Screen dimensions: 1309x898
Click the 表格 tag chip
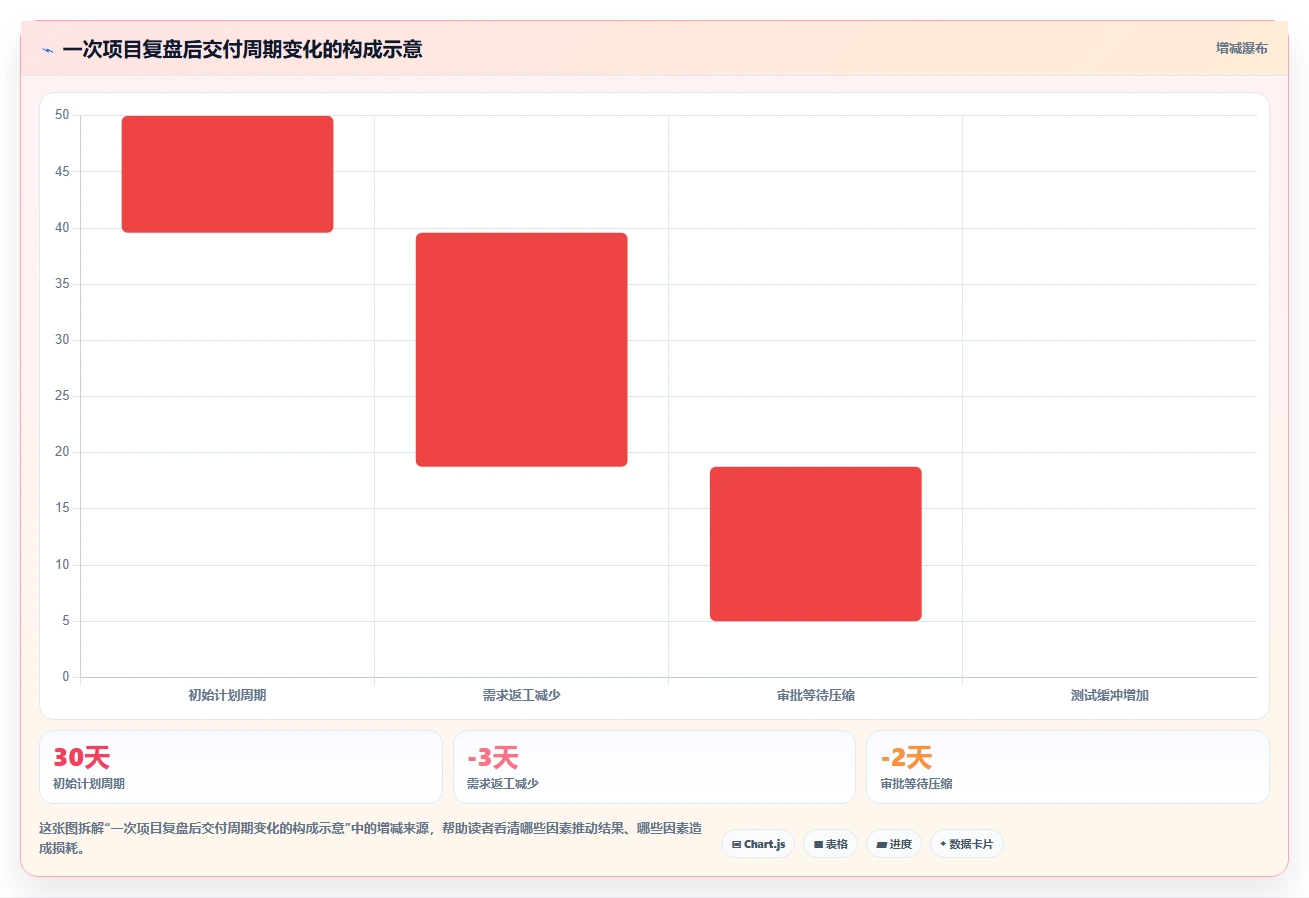point(830,844)
